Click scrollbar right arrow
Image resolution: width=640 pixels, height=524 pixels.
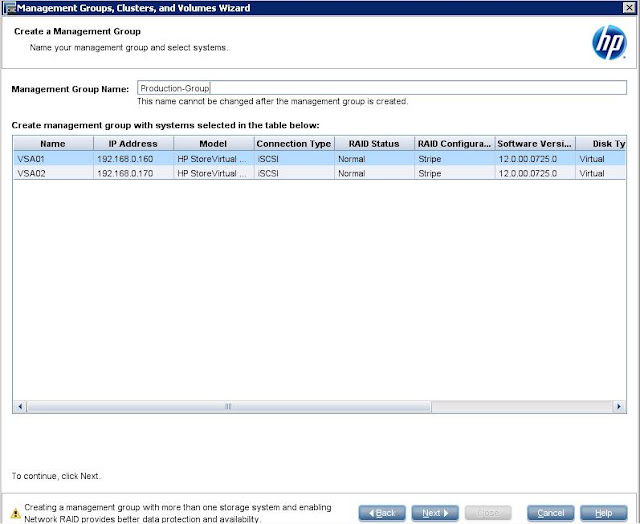click(619, 406)
